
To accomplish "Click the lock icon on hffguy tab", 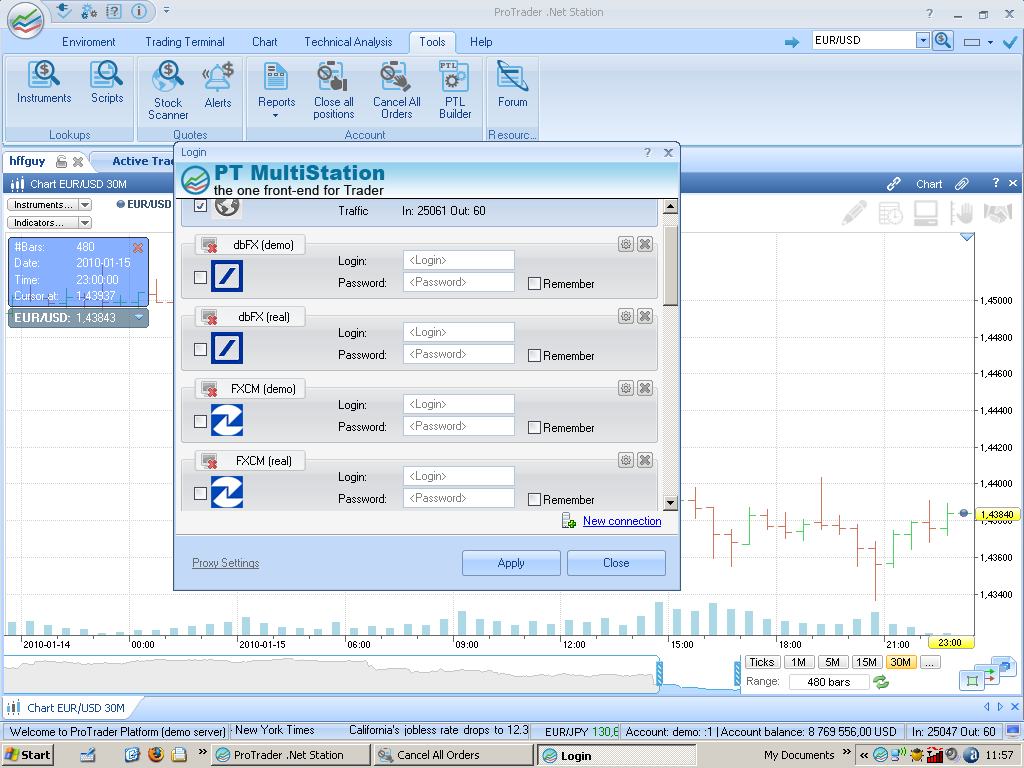I will 61,161.
